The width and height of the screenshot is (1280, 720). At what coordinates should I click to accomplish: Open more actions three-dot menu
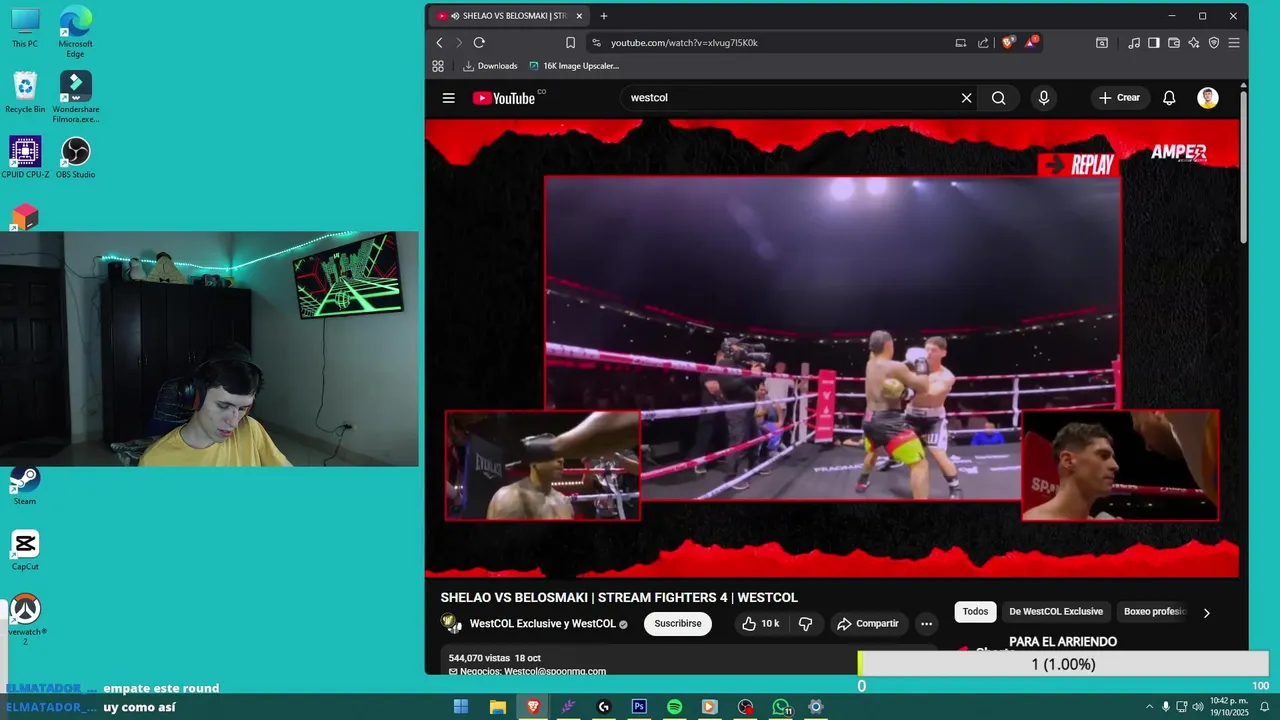pyautogui.click(x=926, y=623)
